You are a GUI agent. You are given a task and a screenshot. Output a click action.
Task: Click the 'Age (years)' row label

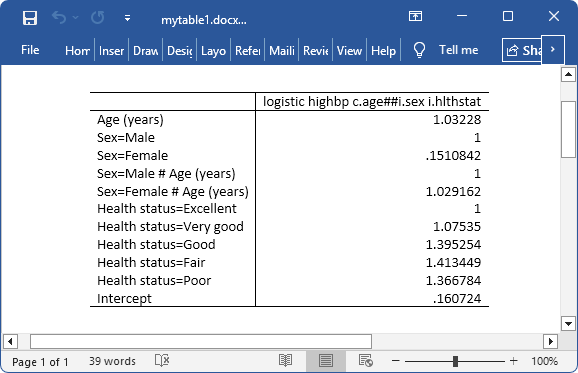click(130, 120)
